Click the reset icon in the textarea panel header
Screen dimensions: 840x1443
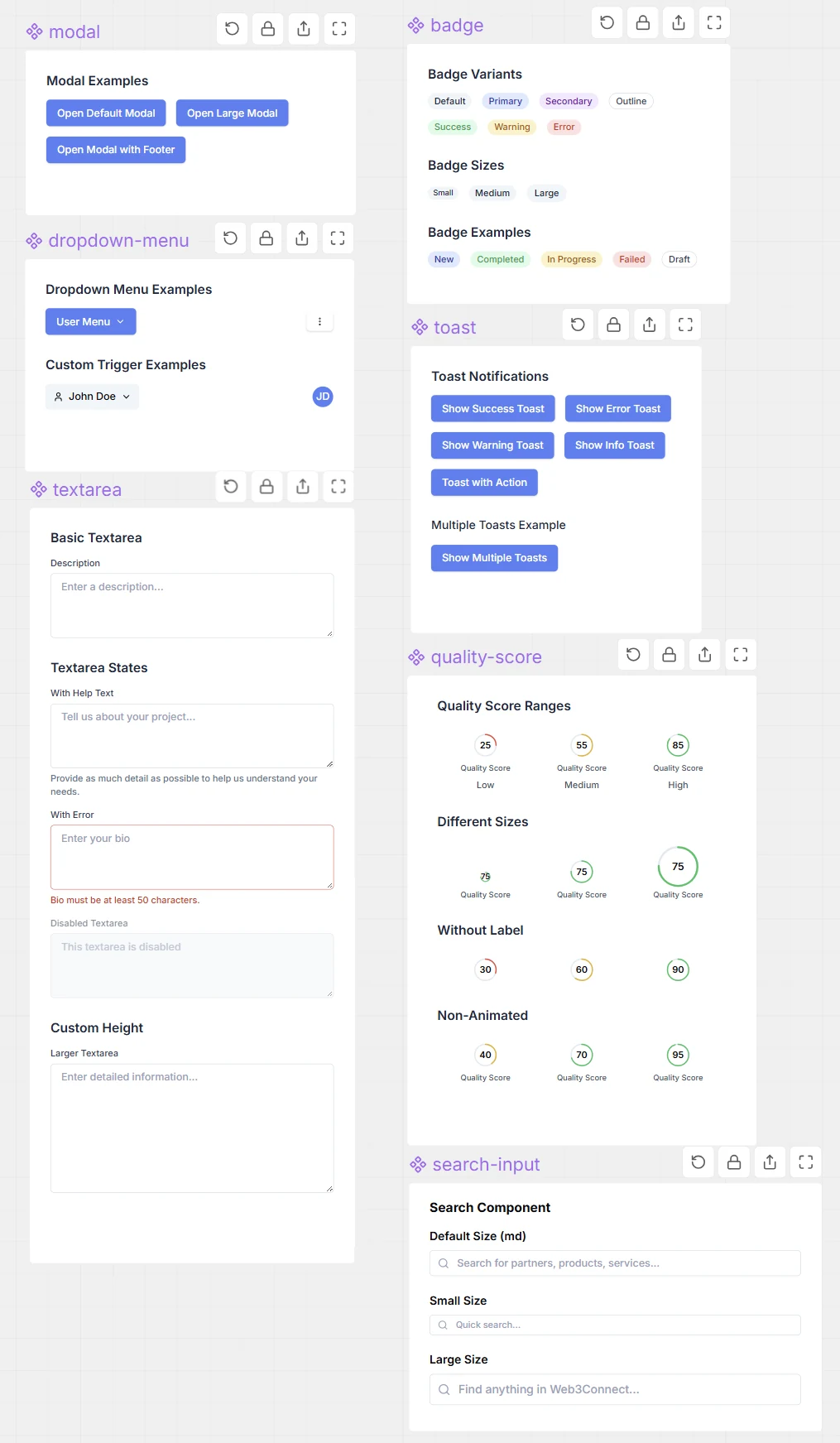coord(232,487)
